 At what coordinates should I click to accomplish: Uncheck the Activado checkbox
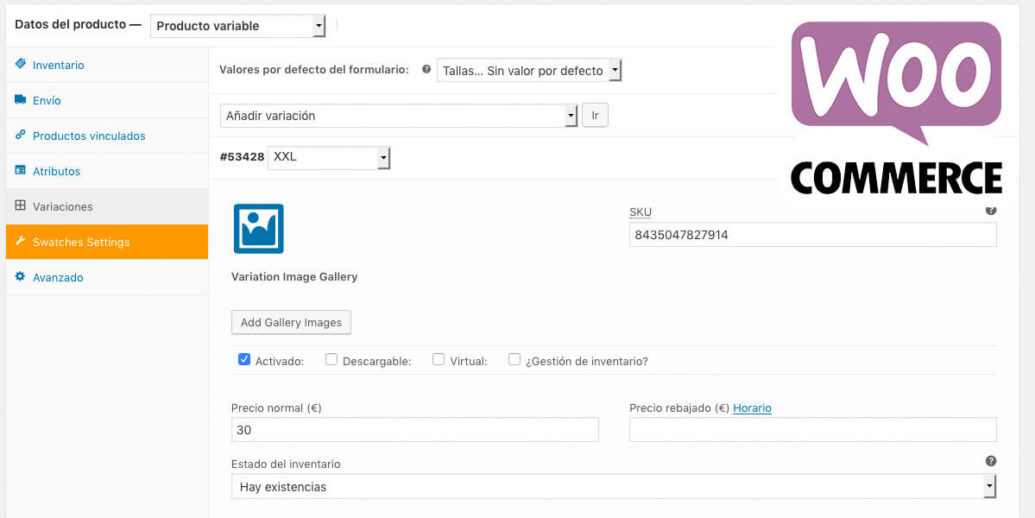point(244,360)
